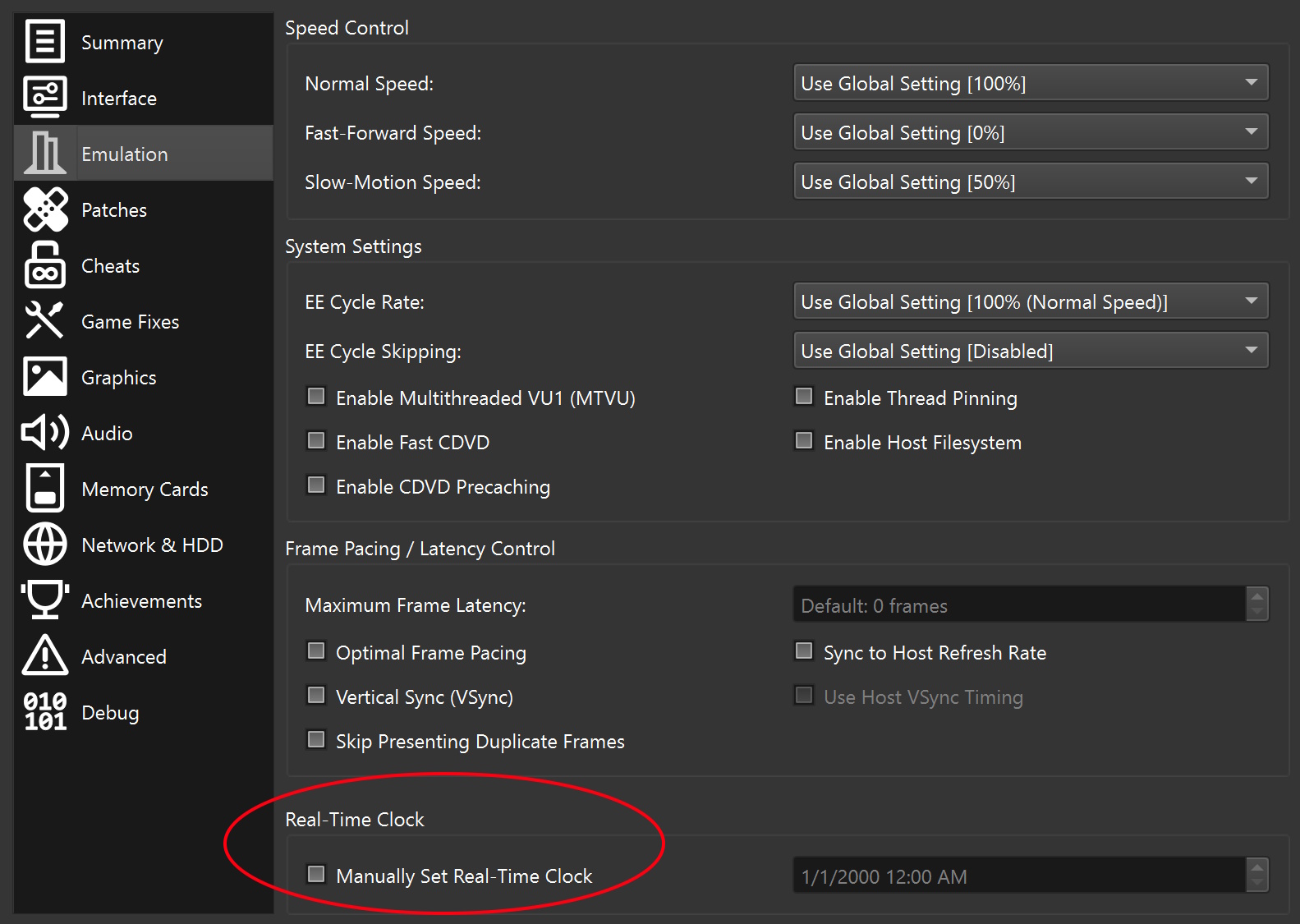Open the Achievements page label

click(141, 601)
